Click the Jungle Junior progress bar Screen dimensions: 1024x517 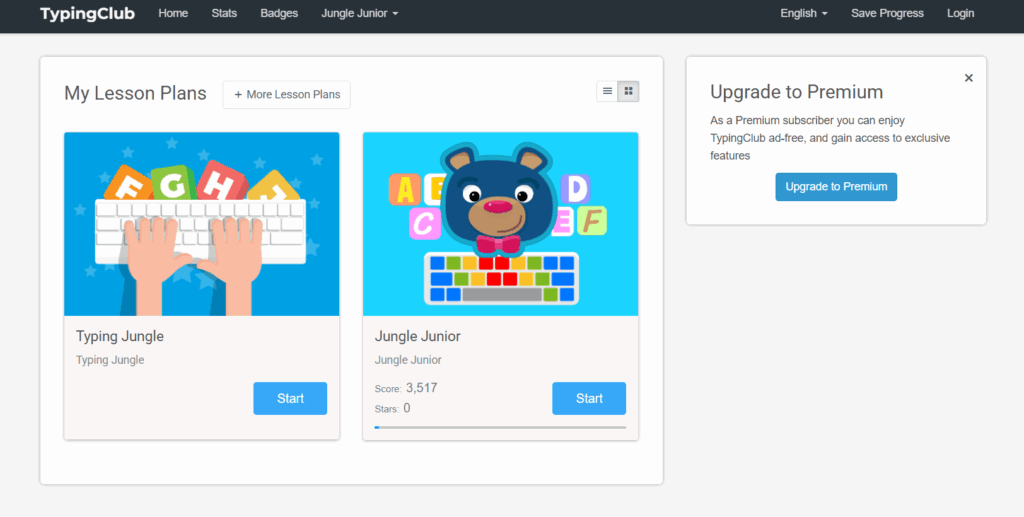click(500, 428)
